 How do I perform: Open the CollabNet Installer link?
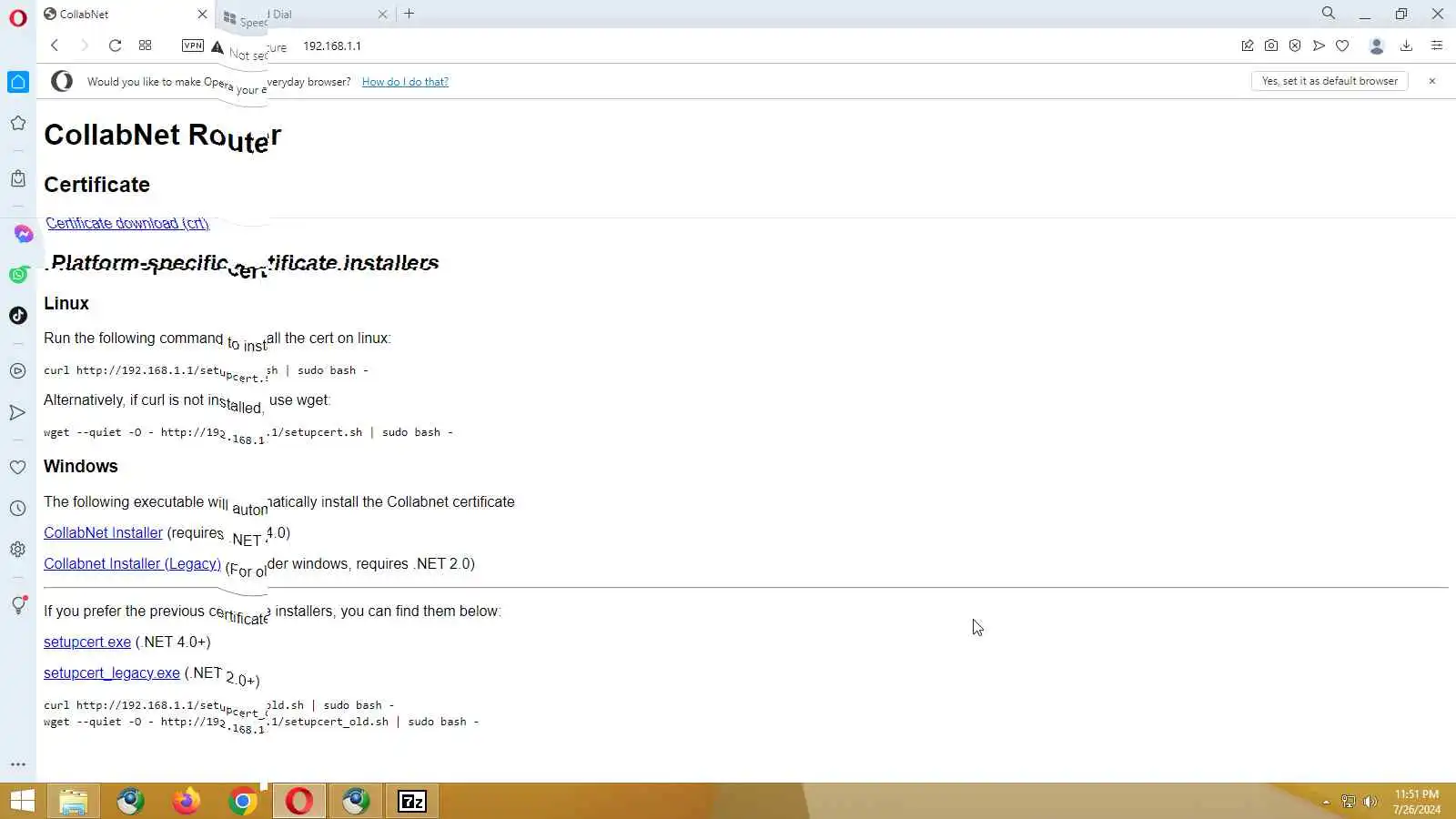click(103, 533)
